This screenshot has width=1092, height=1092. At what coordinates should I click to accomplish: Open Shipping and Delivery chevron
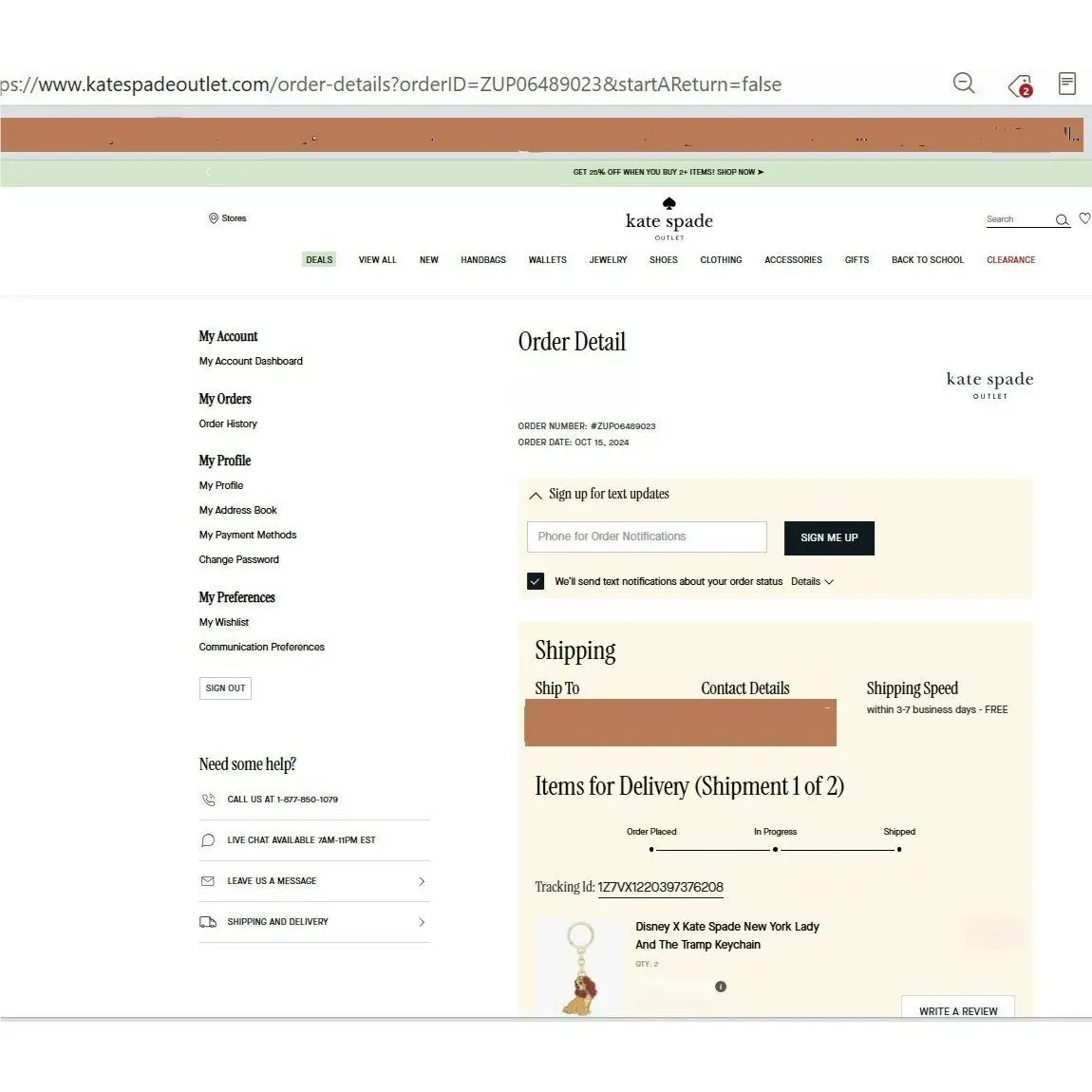422,922
